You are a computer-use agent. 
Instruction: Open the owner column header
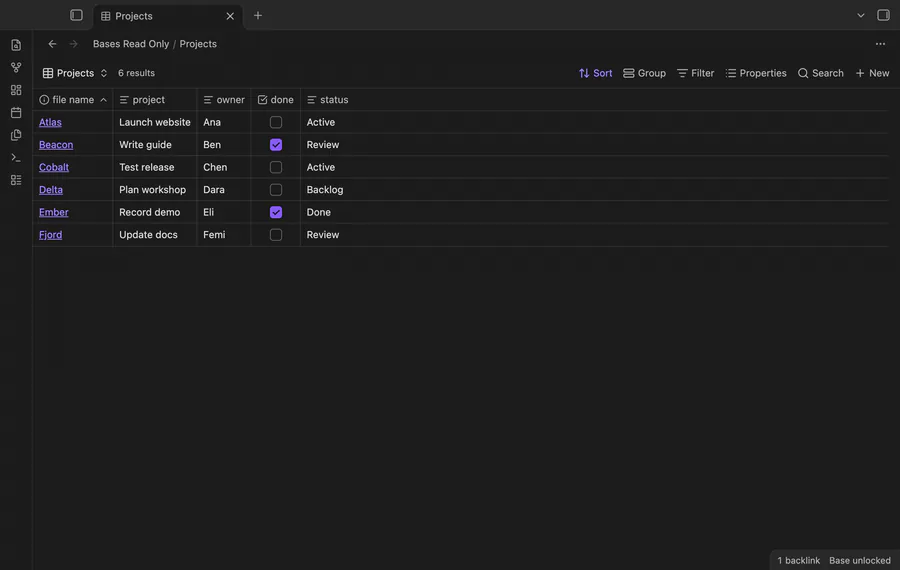[224, 99]
